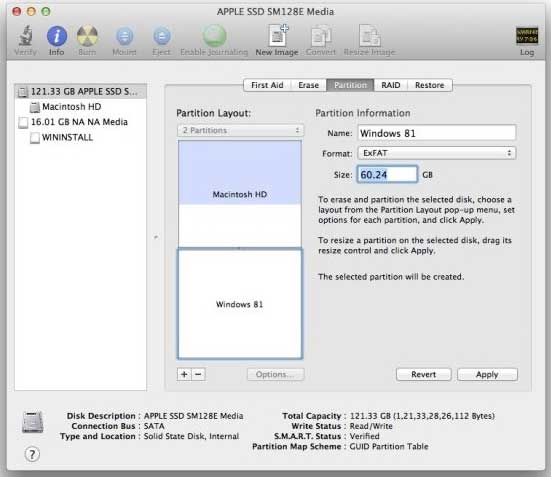Select Macintosh HD volume in sidebar
551x477 pixels.
click(72, 107)
